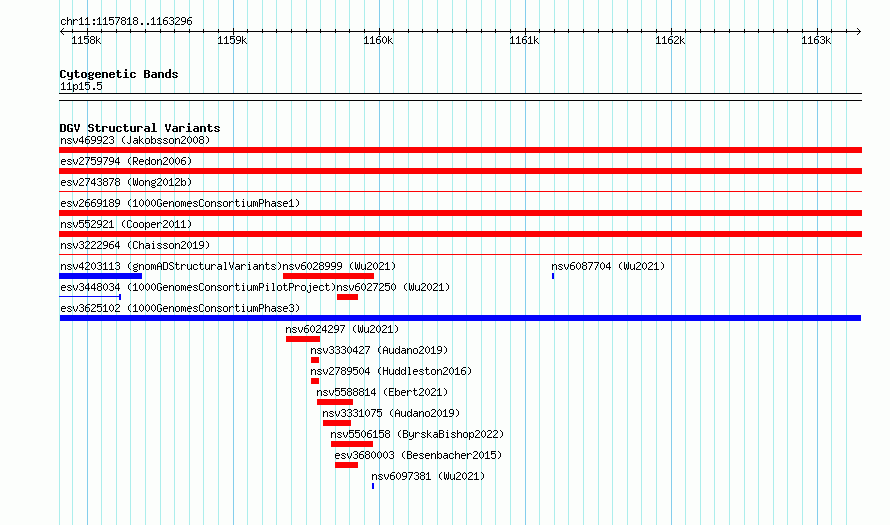This screenshot has height=525, width=890.
Task: Click the small blue mark below nsv6087704
Action: click(x=553, y=276)
